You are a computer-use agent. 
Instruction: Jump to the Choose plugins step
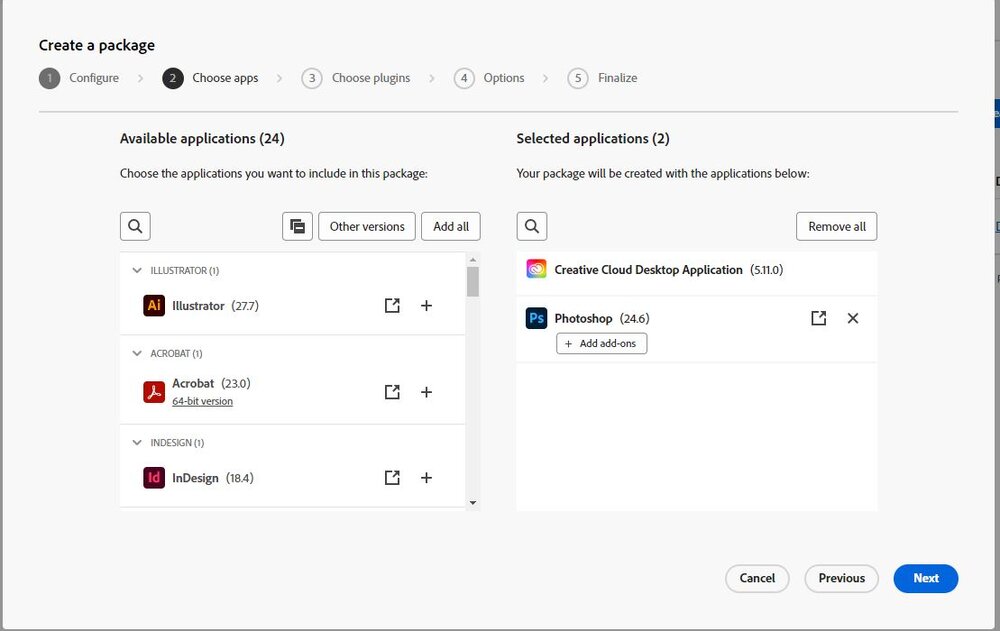tap(356, 78)
